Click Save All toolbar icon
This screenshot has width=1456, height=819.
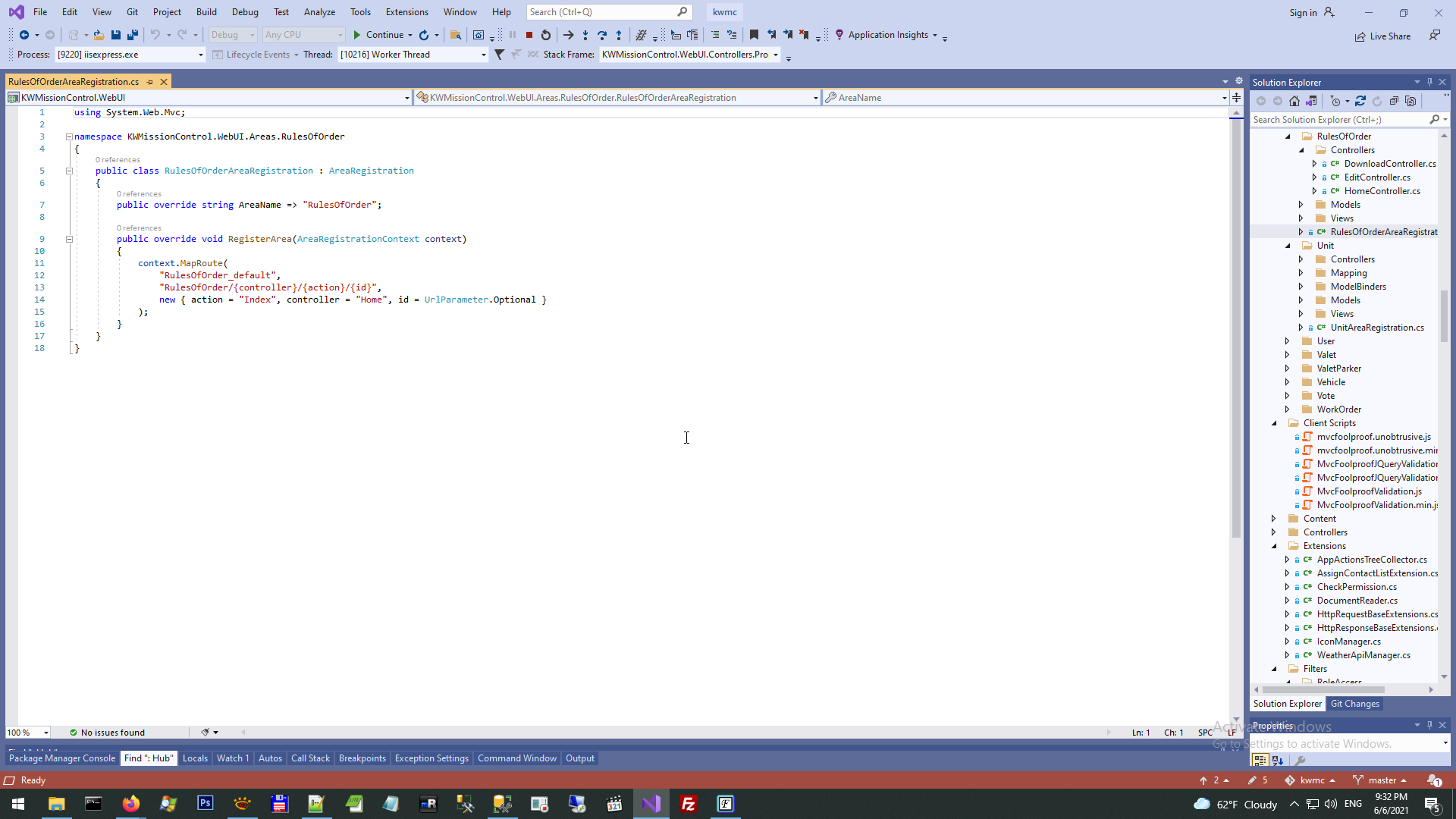[133, 35]
